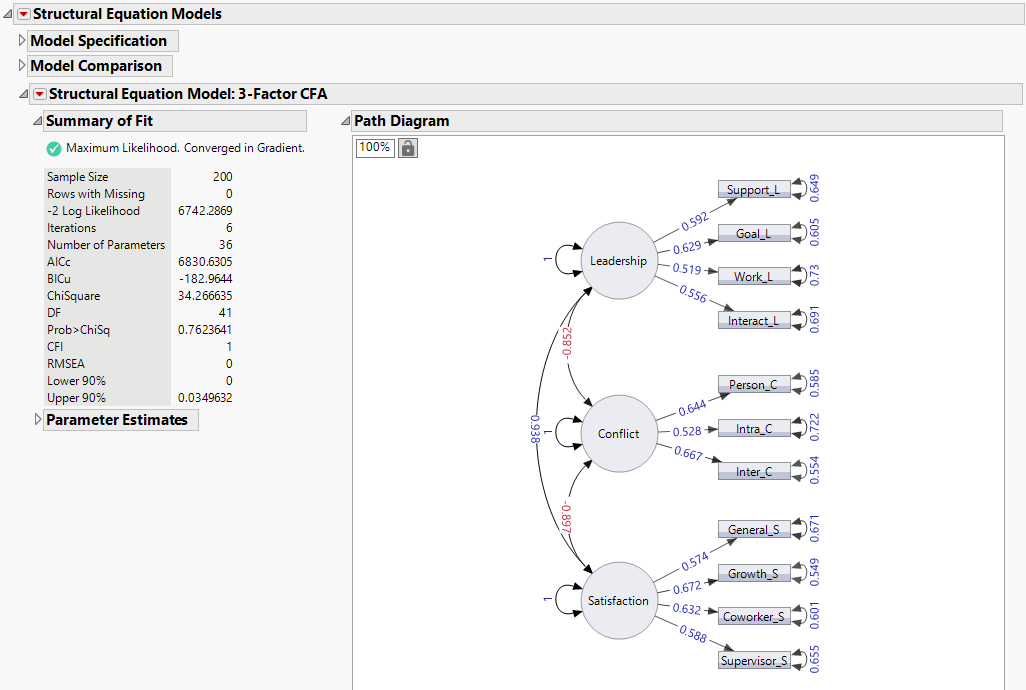The width and height of the screenshot is (1026, 690).
Task: Select the Supervisor_S indicator box
Action: (753, 660)
